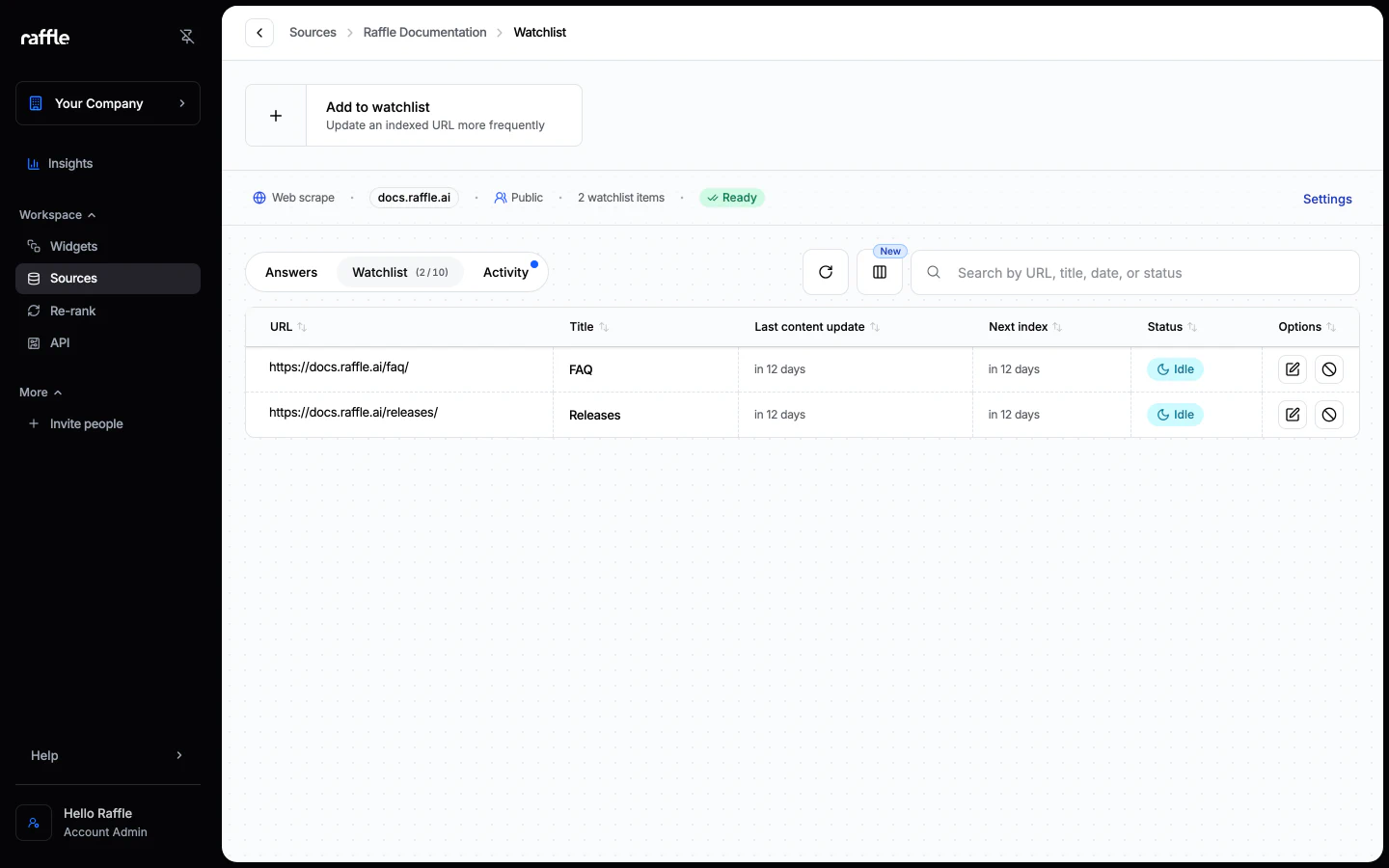Click Invite people
Image resolution: width=1389 pixels, height=868 pixels.
(x=108, y=423)
